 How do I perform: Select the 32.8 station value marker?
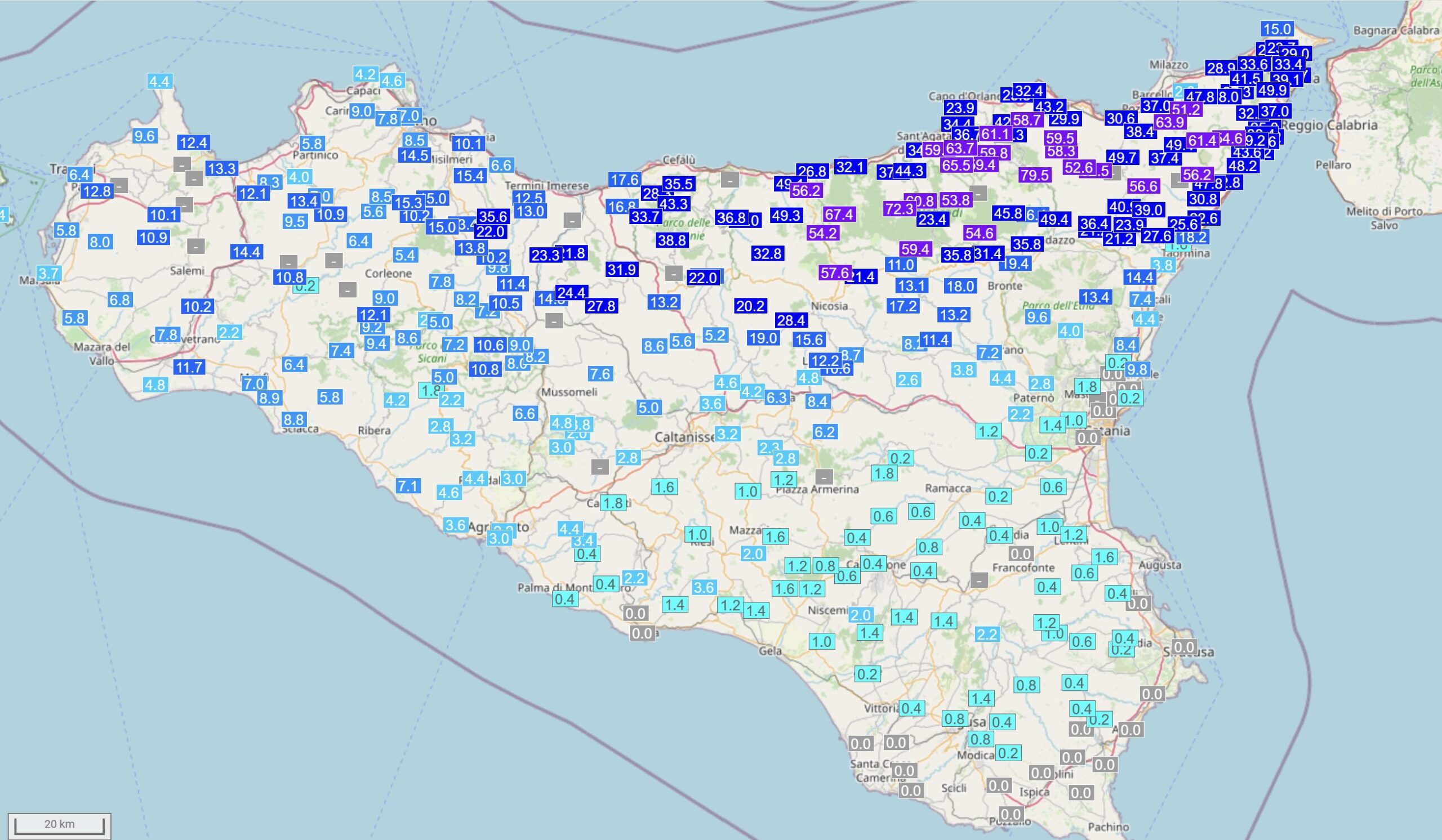[x=767, y=253]
